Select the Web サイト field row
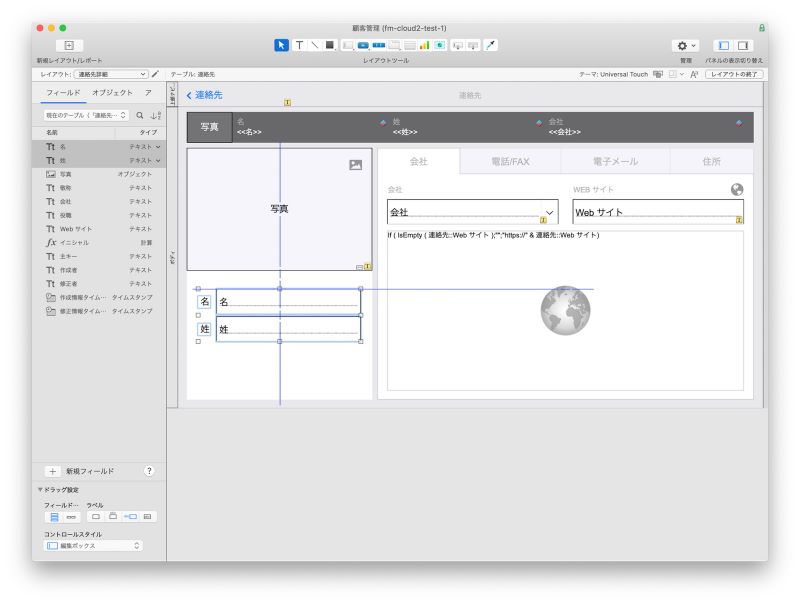The image size is (800, 604). pyautogui.click(x=99, y=229)
